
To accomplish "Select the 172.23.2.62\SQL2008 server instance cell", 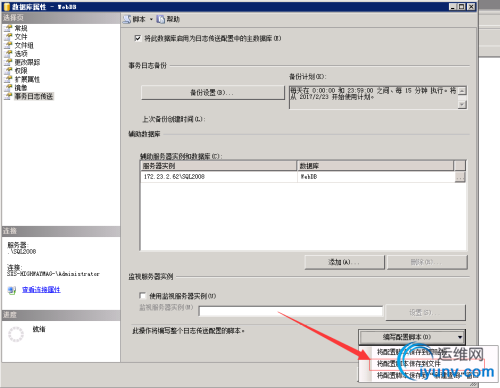I will (219, 177).
